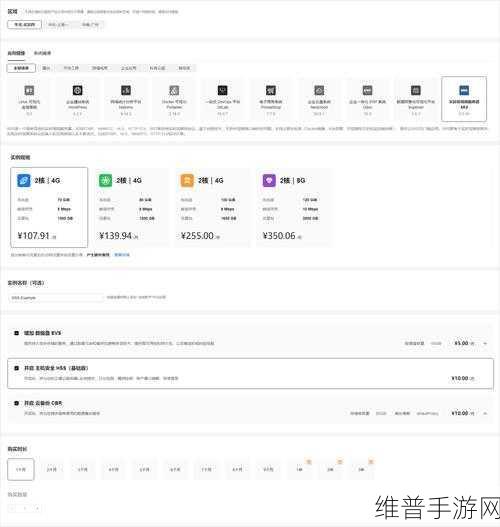This screenshot has height=527, width=500.
Task: Click the 2核 | 8G spec heading
Action: (293, 180)
